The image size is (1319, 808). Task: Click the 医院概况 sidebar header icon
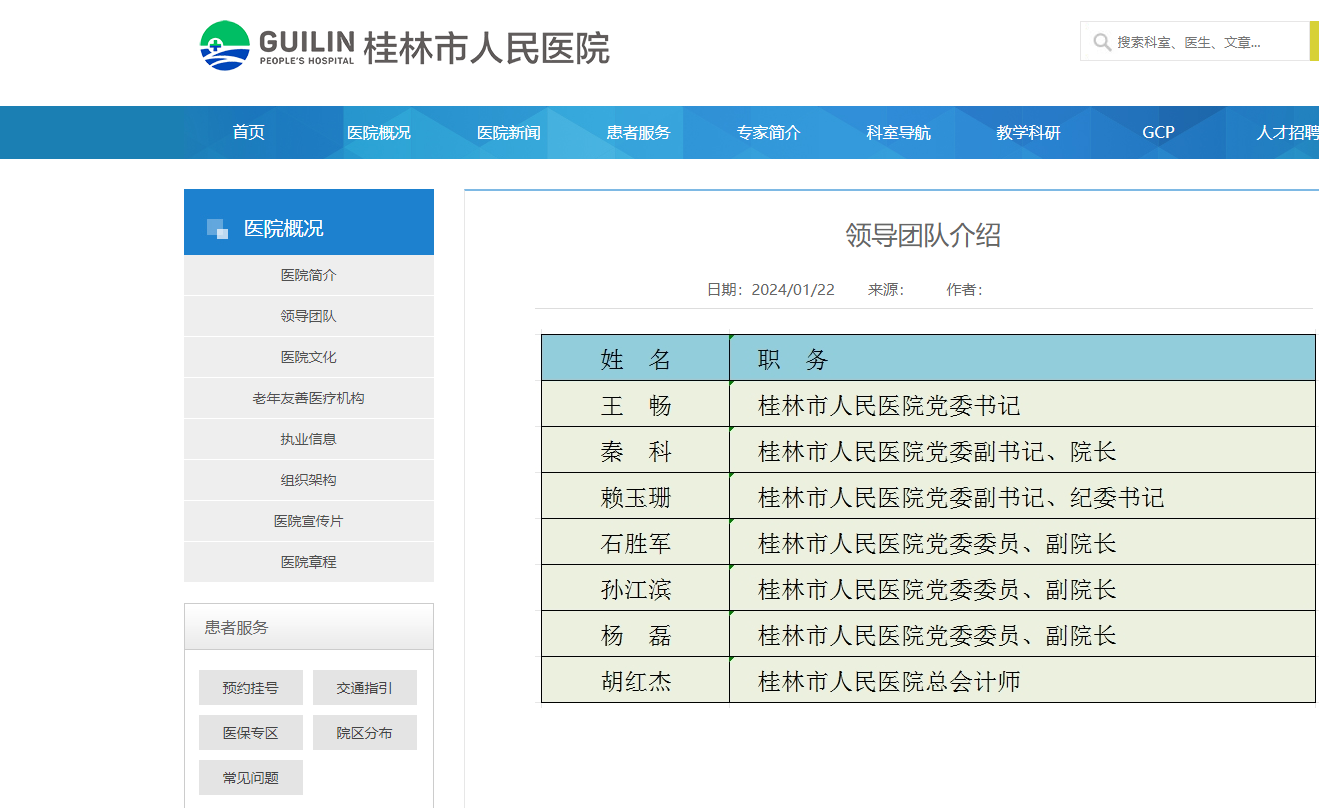pyautogui.click(x=217, y=228)
